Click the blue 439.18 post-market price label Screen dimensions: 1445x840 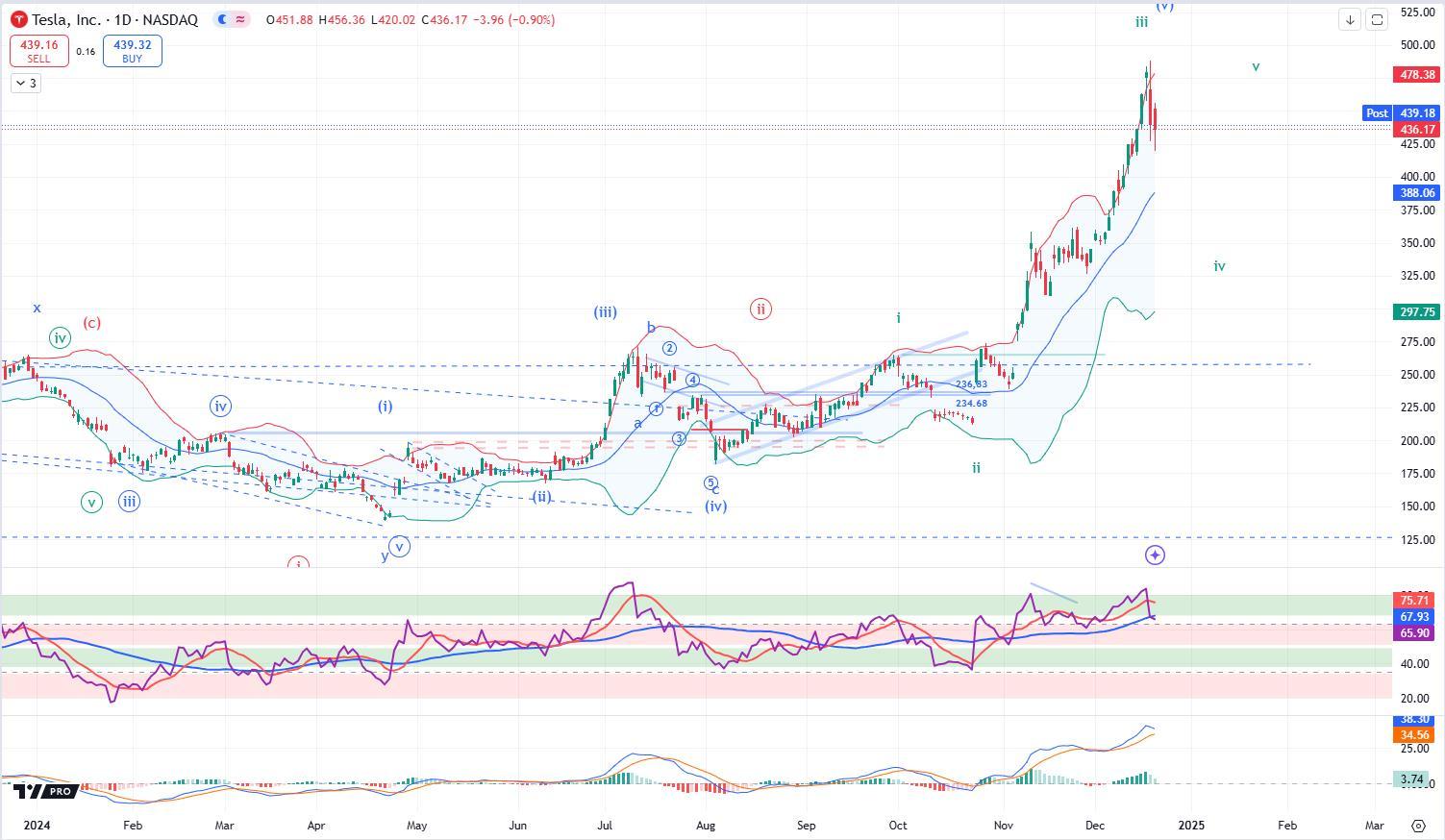point(1416,113)
